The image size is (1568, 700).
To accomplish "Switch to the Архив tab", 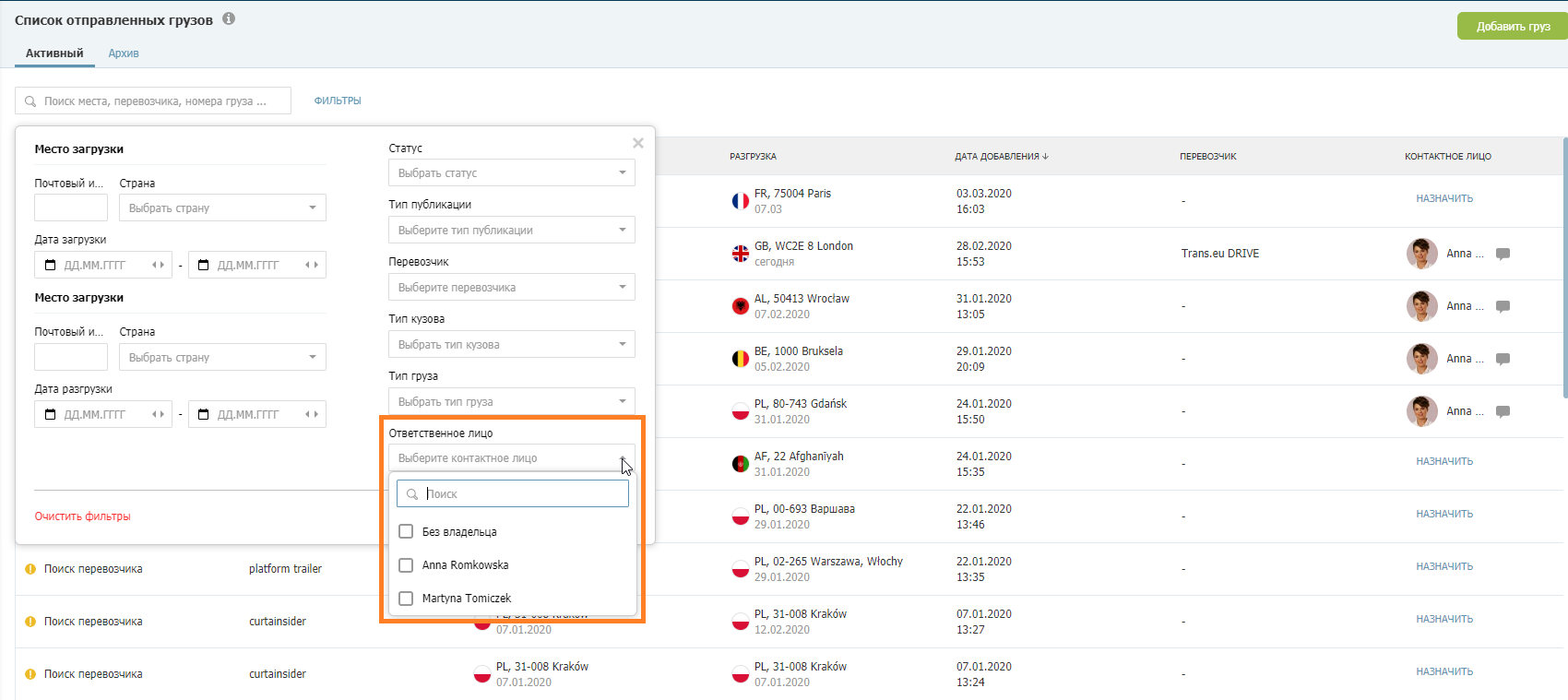I will coord(124,53).
